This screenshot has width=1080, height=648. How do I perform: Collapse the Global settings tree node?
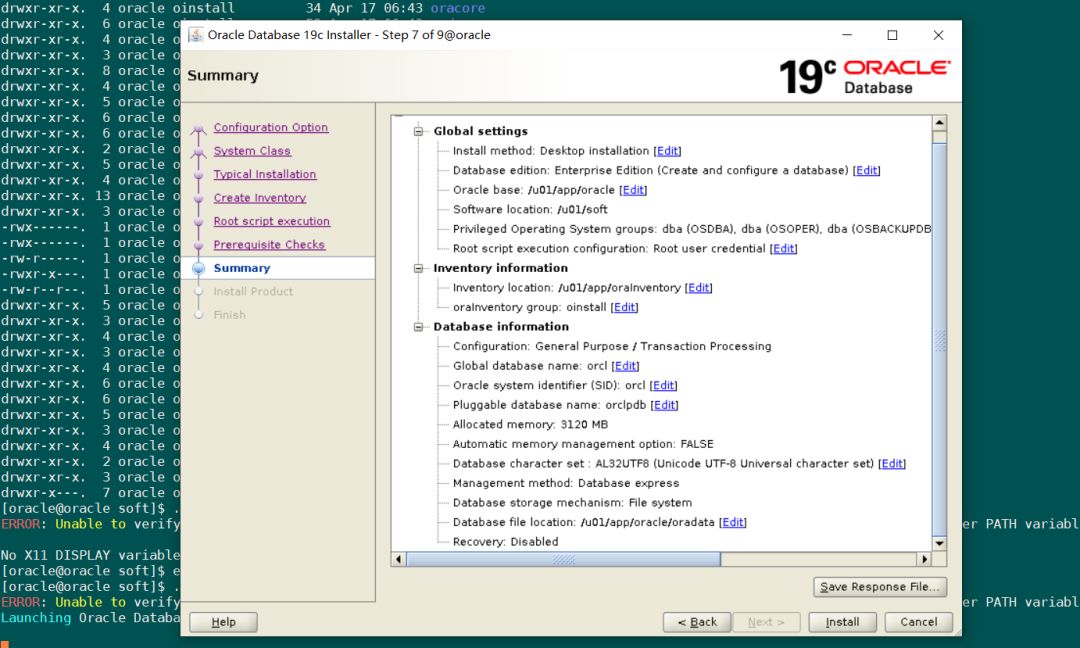(x=418, y=131)
